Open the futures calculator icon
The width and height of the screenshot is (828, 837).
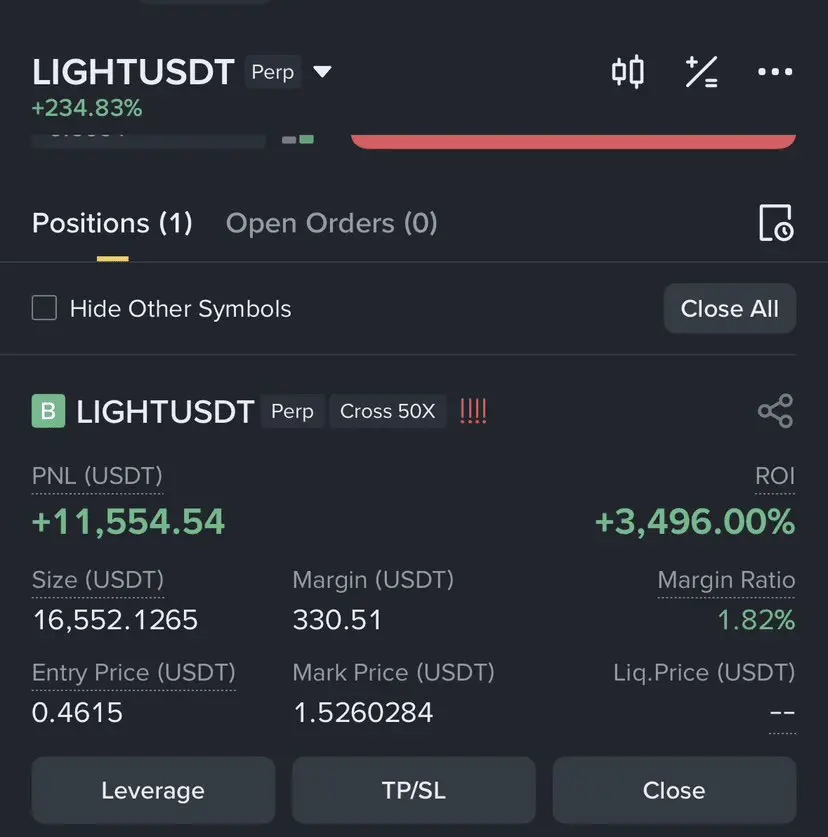(x=701, y=72)
